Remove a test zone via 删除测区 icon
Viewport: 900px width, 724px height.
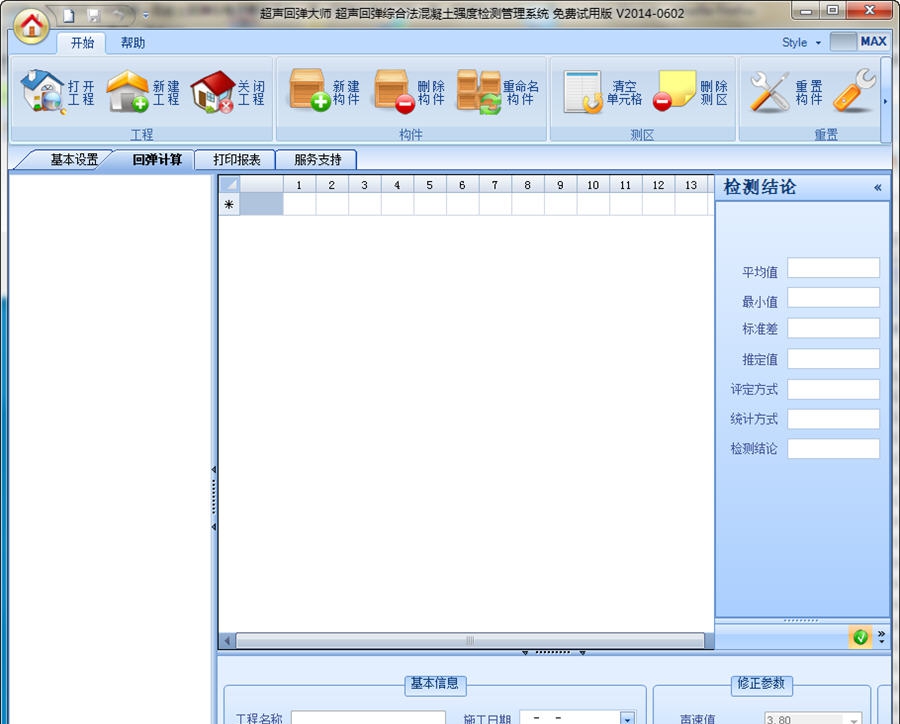[x=672, y=91]
